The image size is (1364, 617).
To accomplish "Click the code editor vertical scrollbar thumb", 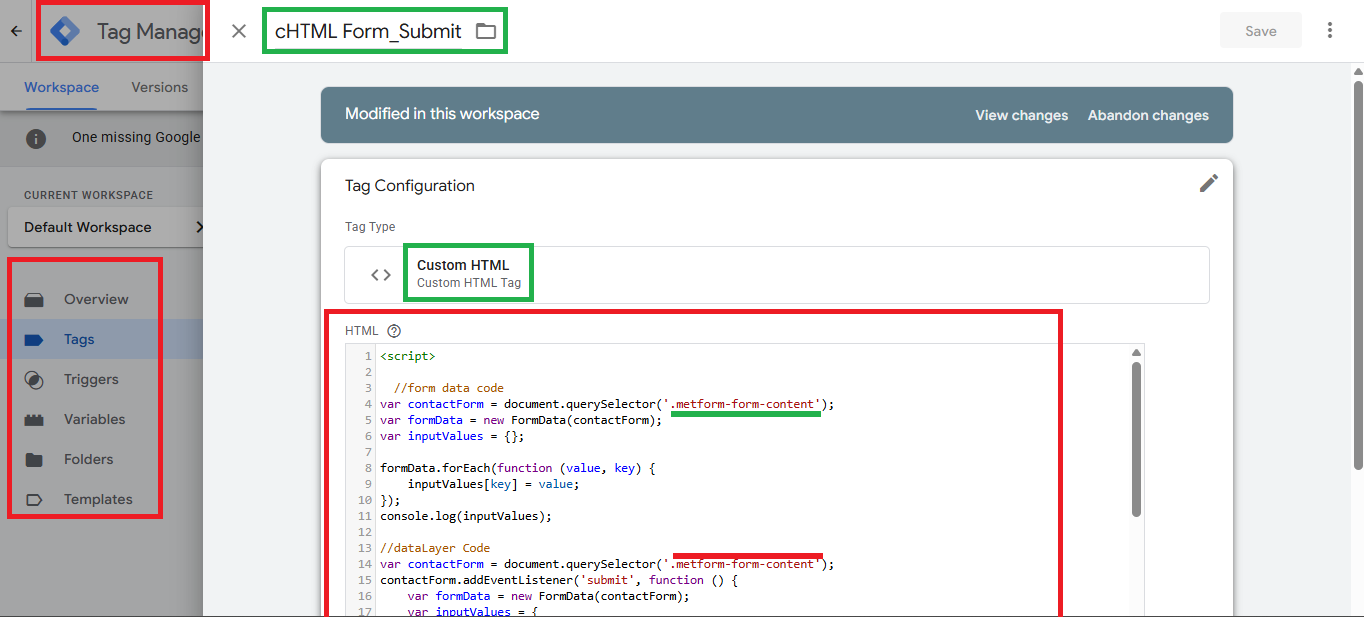I will click(1137, 439).
